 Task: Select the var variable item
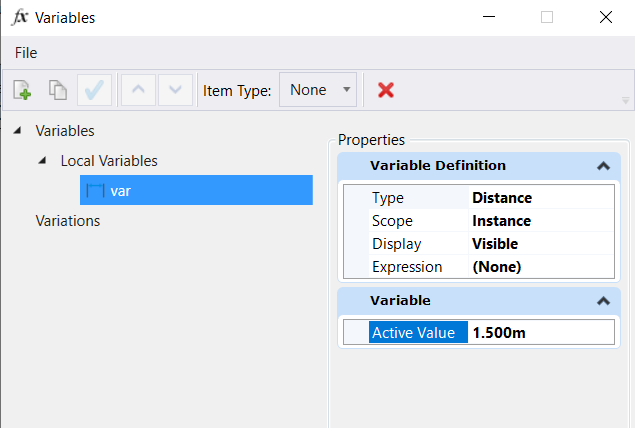121,191
